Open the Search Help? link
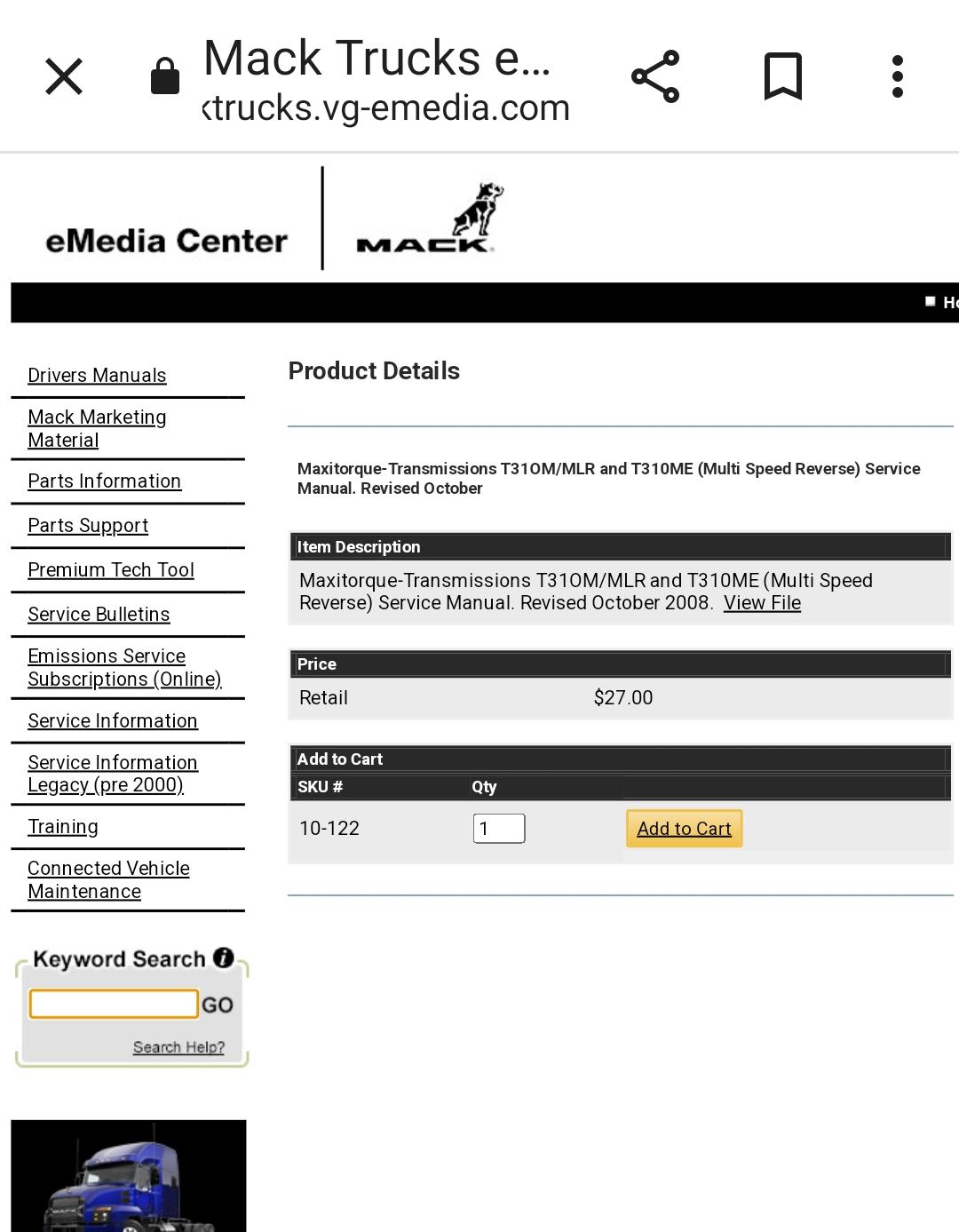959x1232 pixels. point(178,1046)
